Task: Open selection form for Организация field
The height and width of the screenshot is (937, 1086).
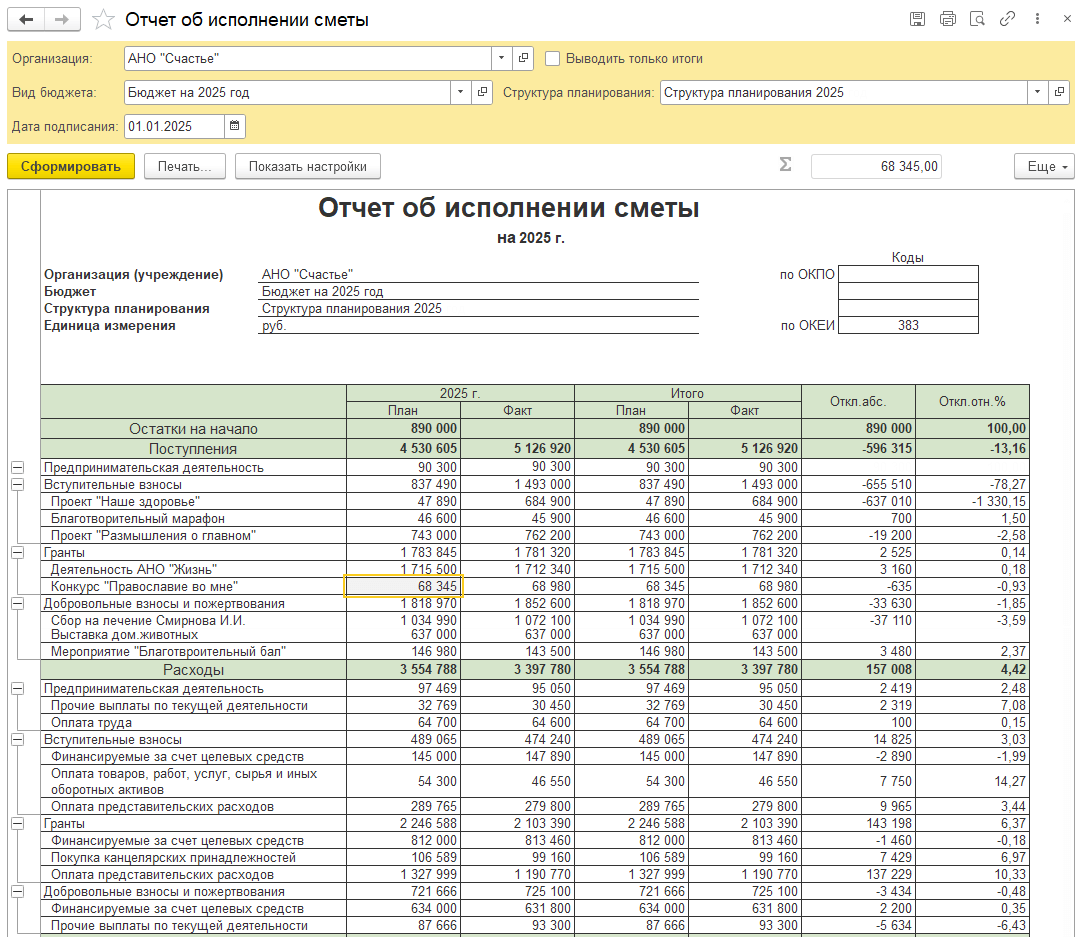Action: [522, 58]
